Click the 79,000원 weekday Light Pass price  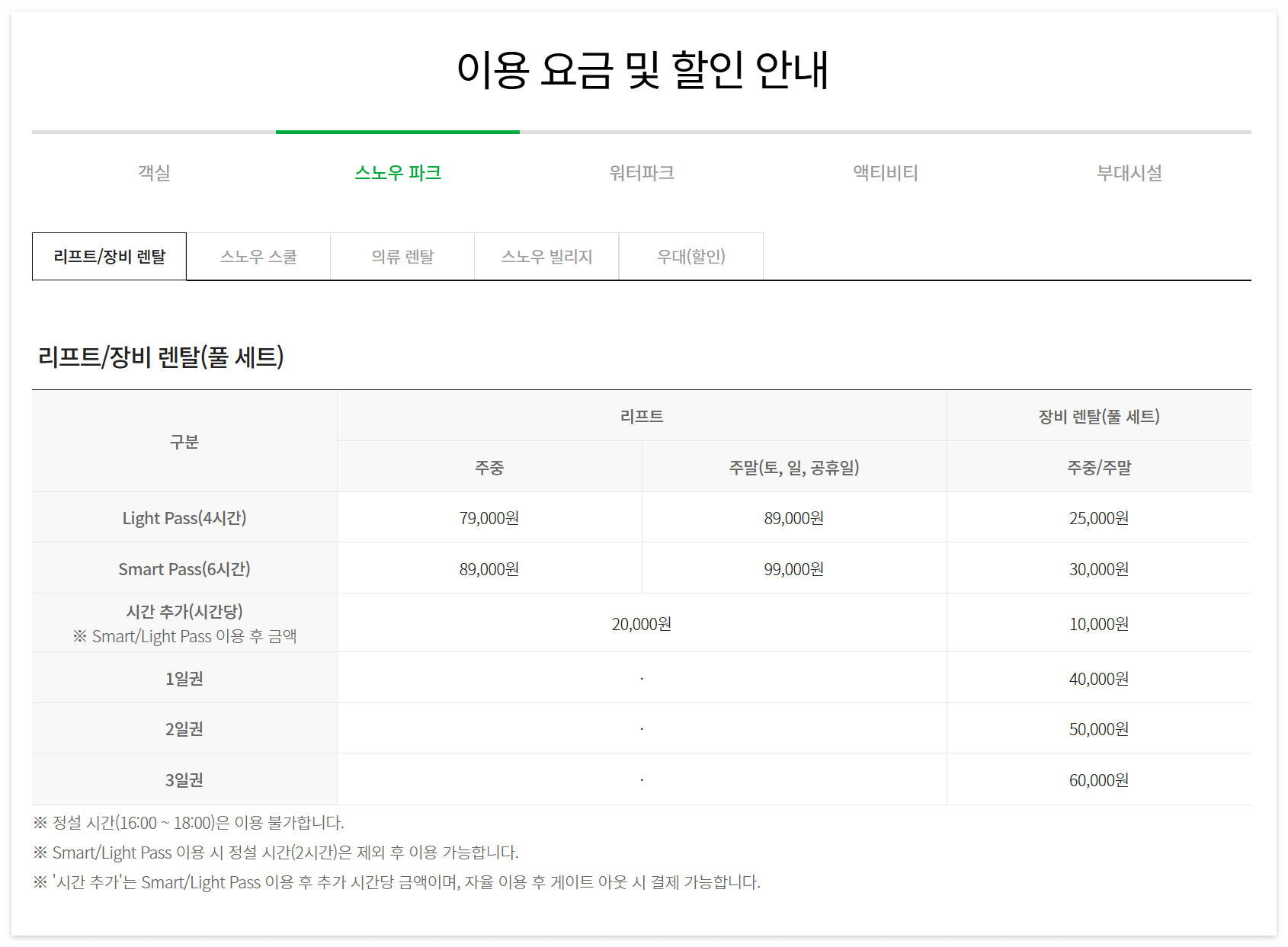(x=489, y=517)
